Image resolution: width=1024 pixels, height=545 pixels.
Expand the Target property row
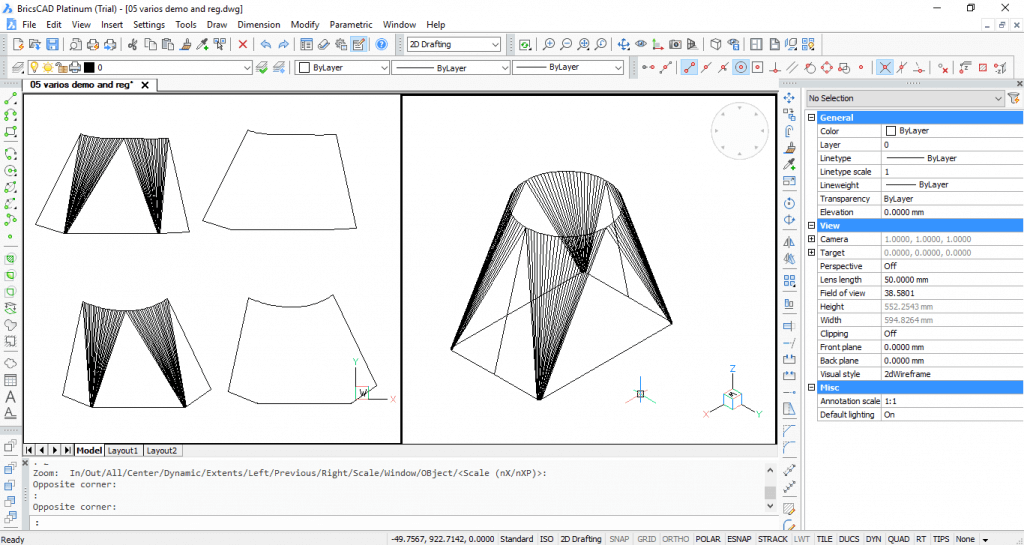coord(812,253)
